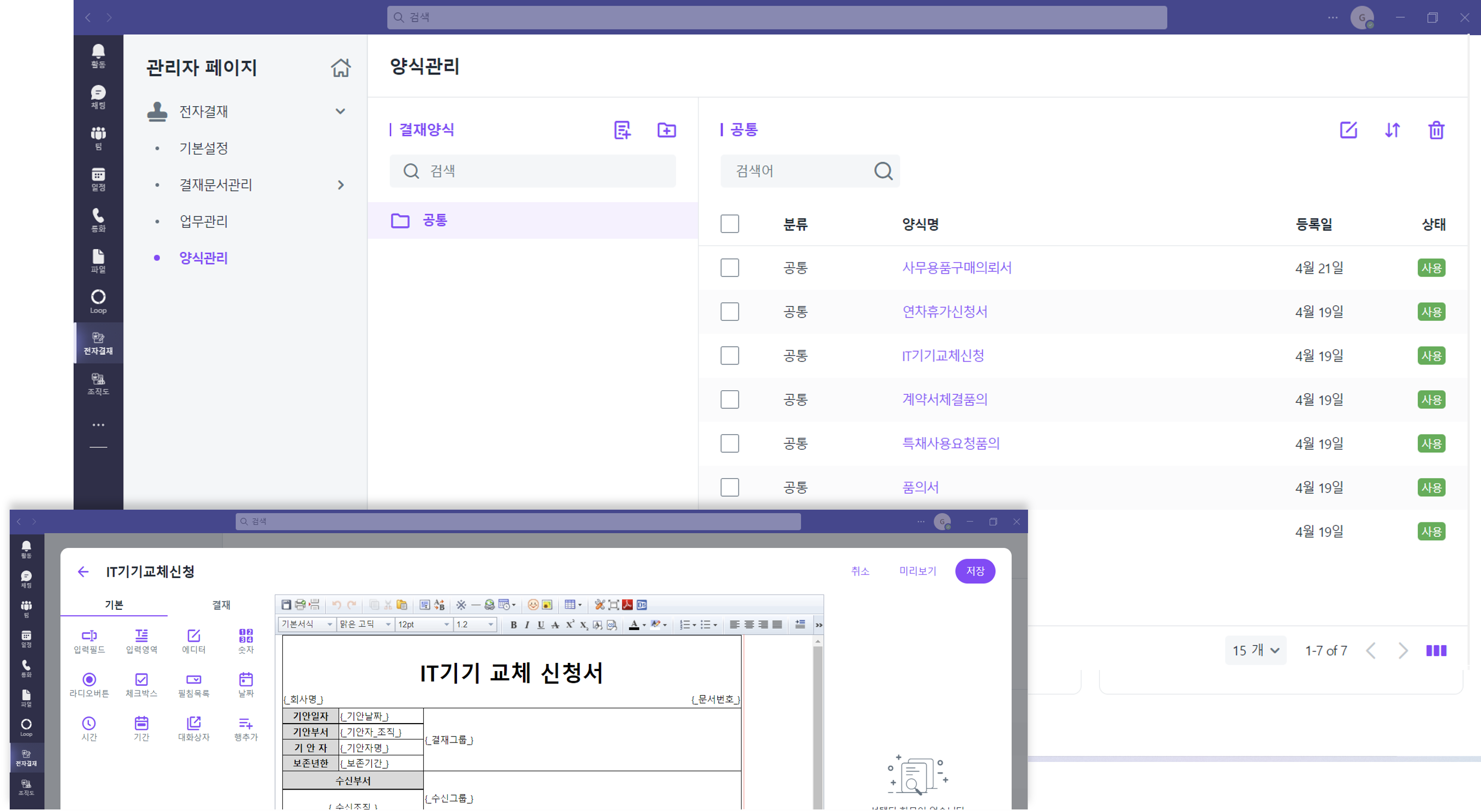The image size is (1481, 812).
Task: Click the magnifier icon beside 검색어 field
Action: pos(883,171)
